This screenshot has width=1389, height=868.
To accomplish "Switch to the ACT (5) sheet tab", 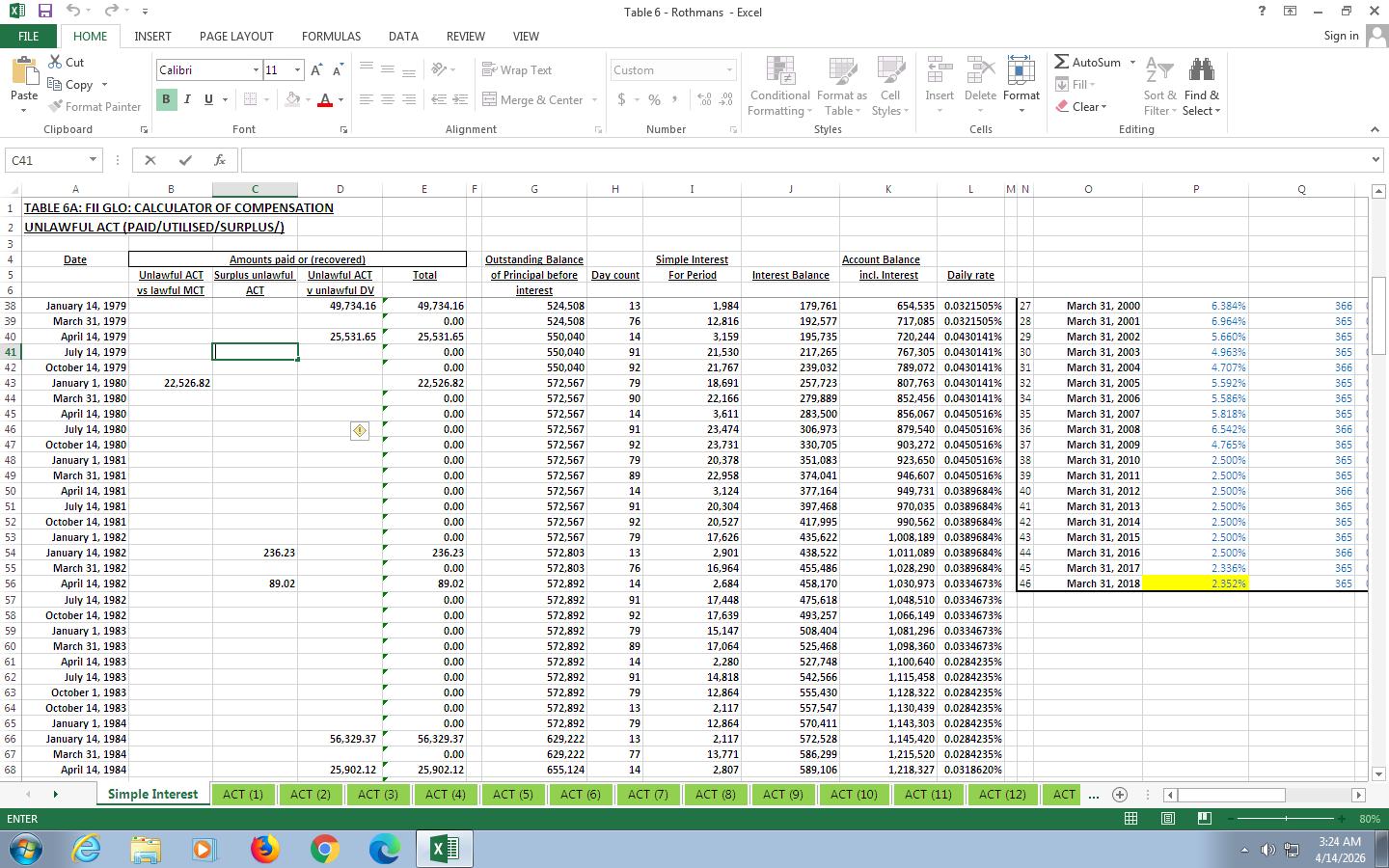I will pyautogui.click(x=512, y=795).
